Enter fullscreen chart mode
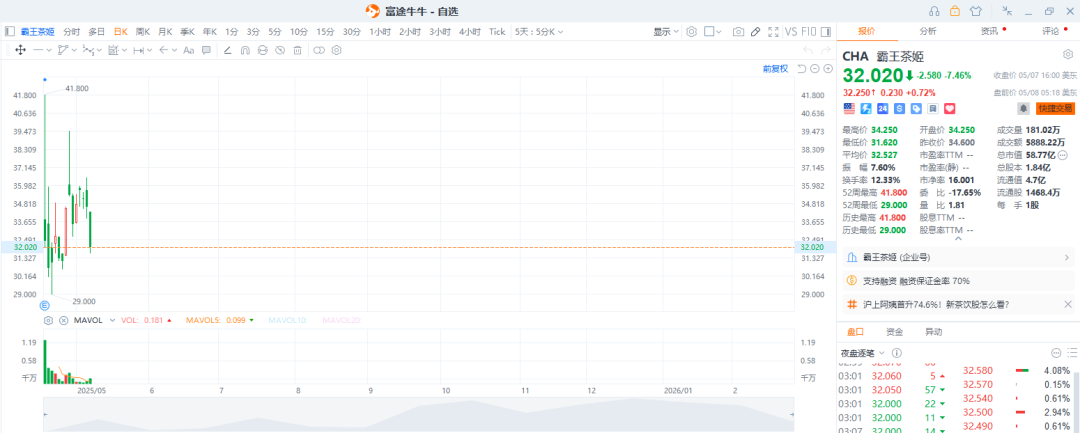The width and height of the screenshot is (1080, 433). tap(773, 32)
